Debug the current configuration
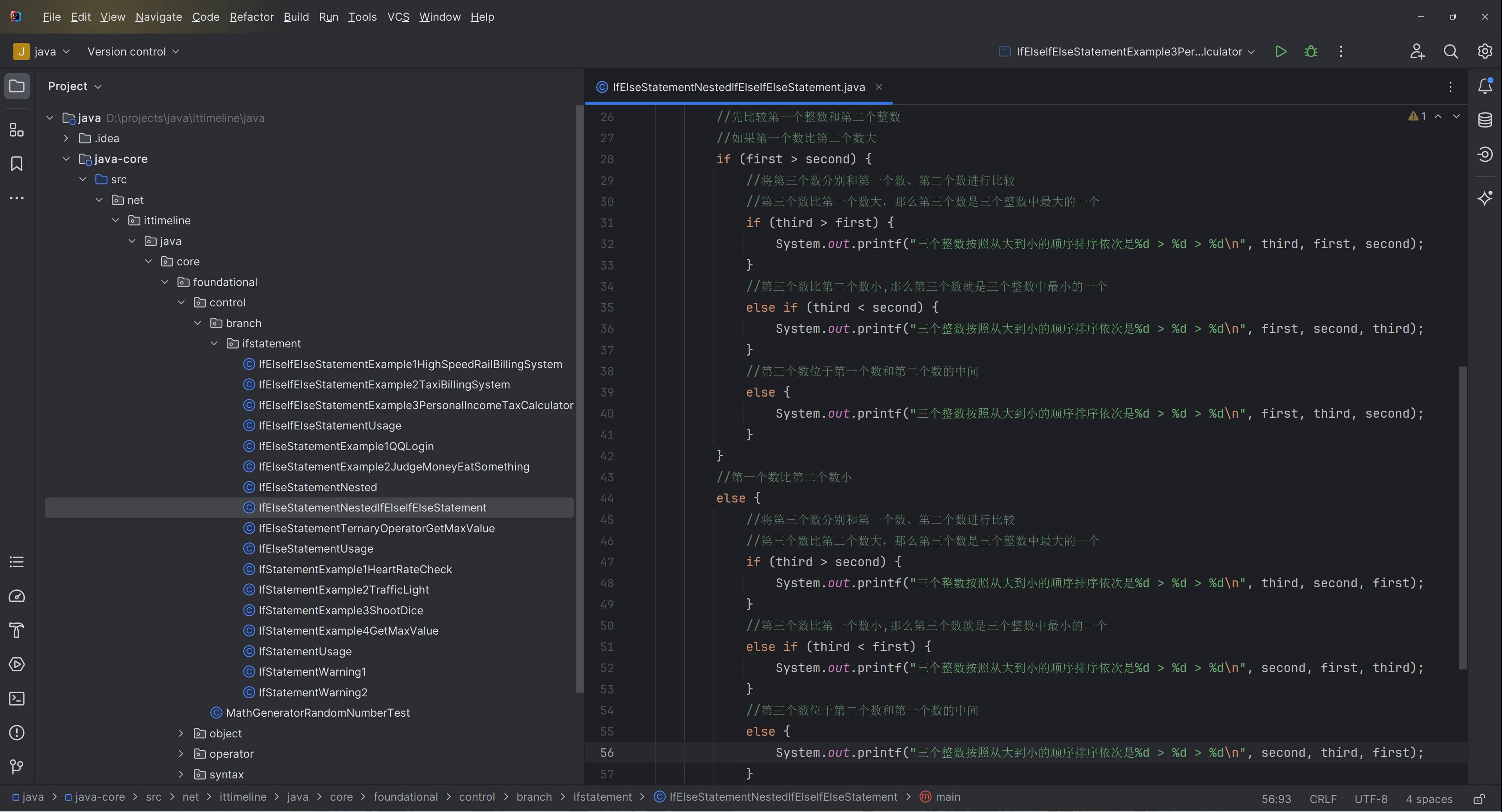The image size is (1502, 812). [1311, 51]
